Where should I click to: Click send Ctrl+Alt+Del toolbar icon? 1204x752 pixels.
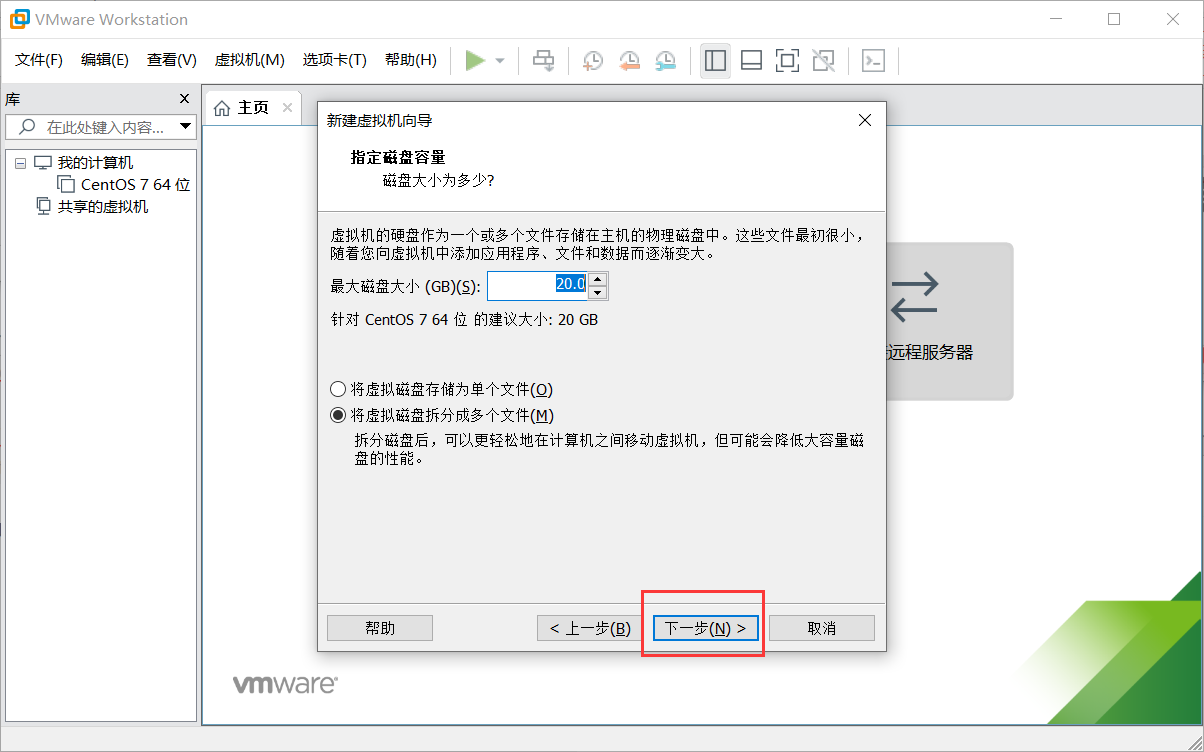[543, 61]
